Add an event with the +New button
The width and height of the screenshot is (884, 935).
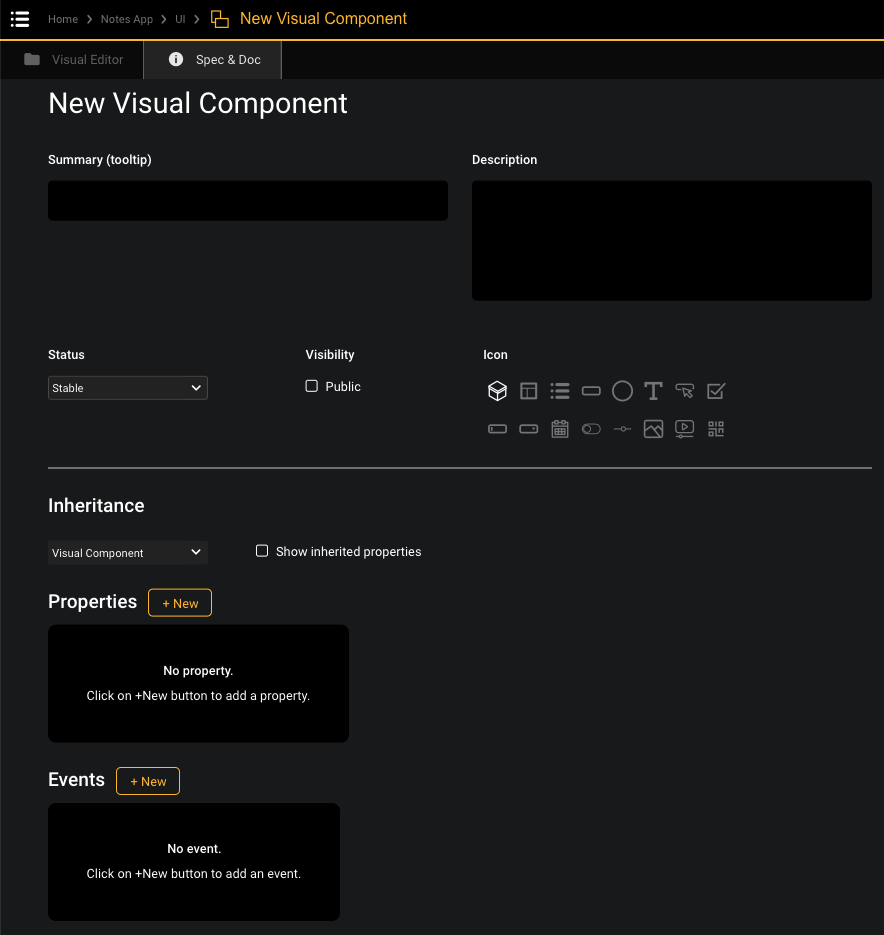[147, 781]
